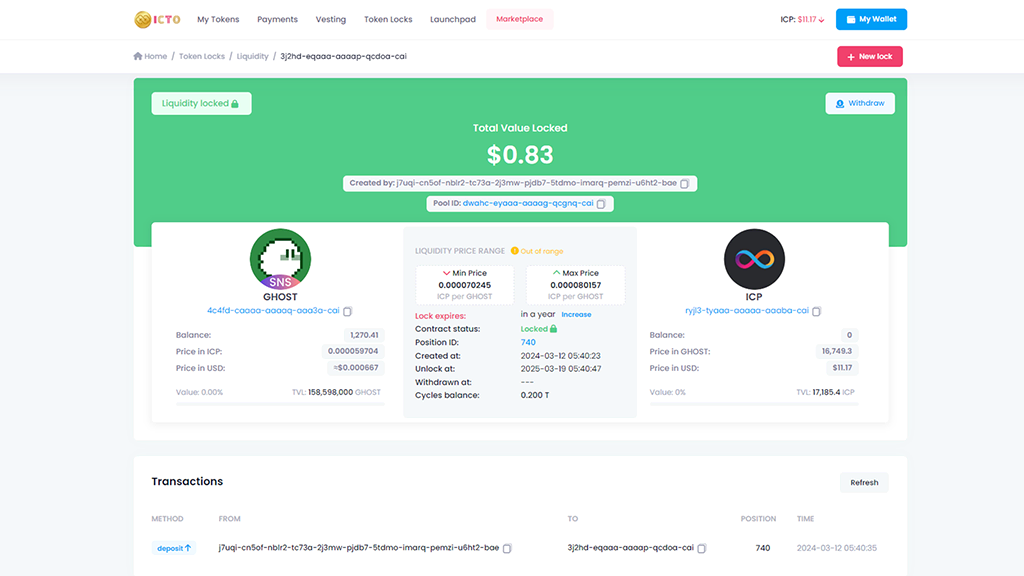Refresh the transactions list
Viewport: 1024px width, 576px height.
click(x=864, y=482)
